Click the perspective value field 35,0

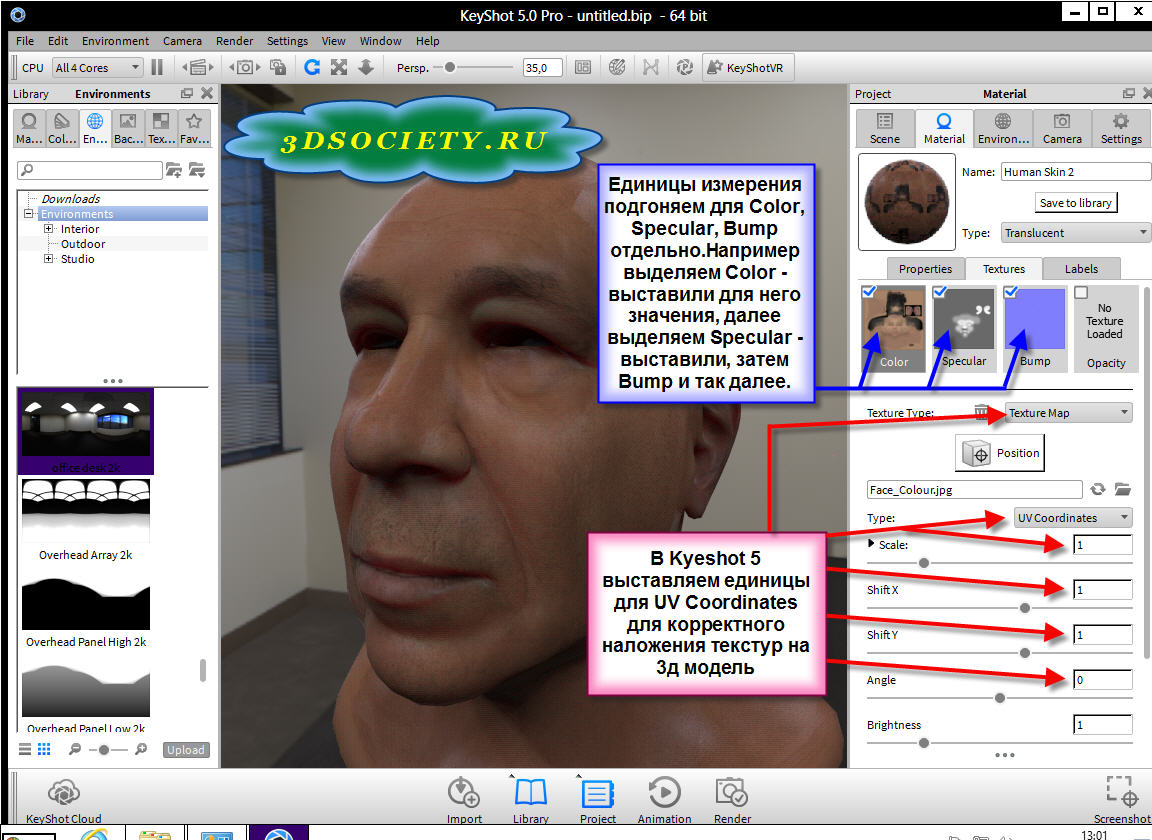coord(542,68)
